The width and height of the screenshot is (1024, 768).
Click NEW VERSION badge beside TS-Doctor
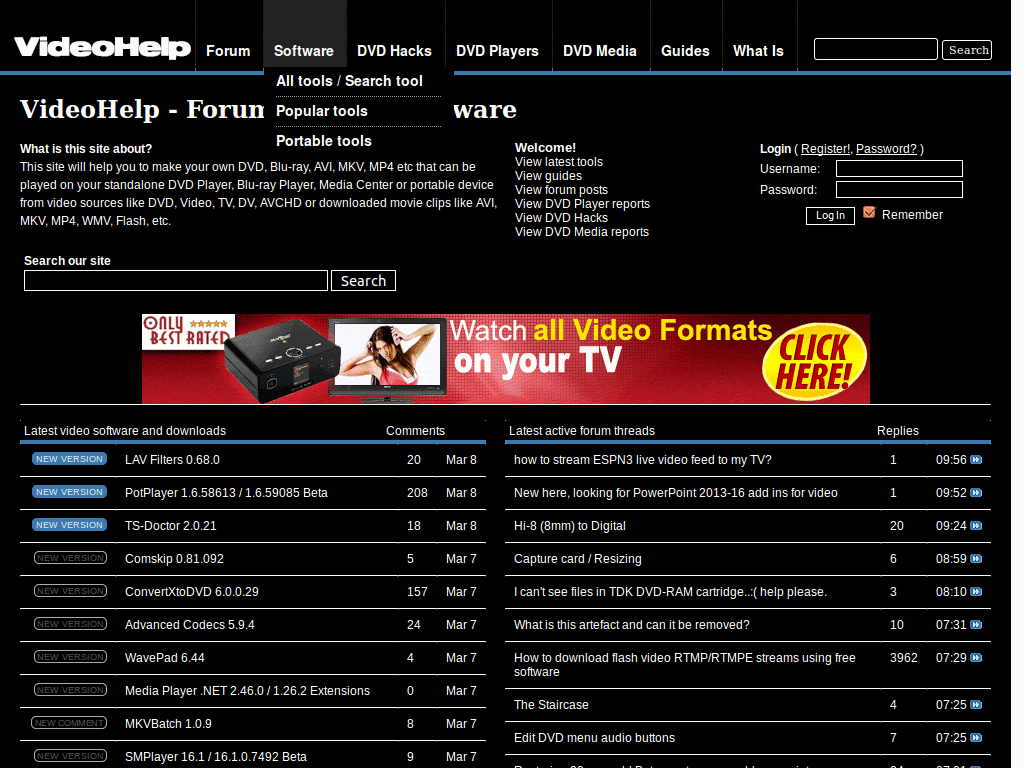69,525
